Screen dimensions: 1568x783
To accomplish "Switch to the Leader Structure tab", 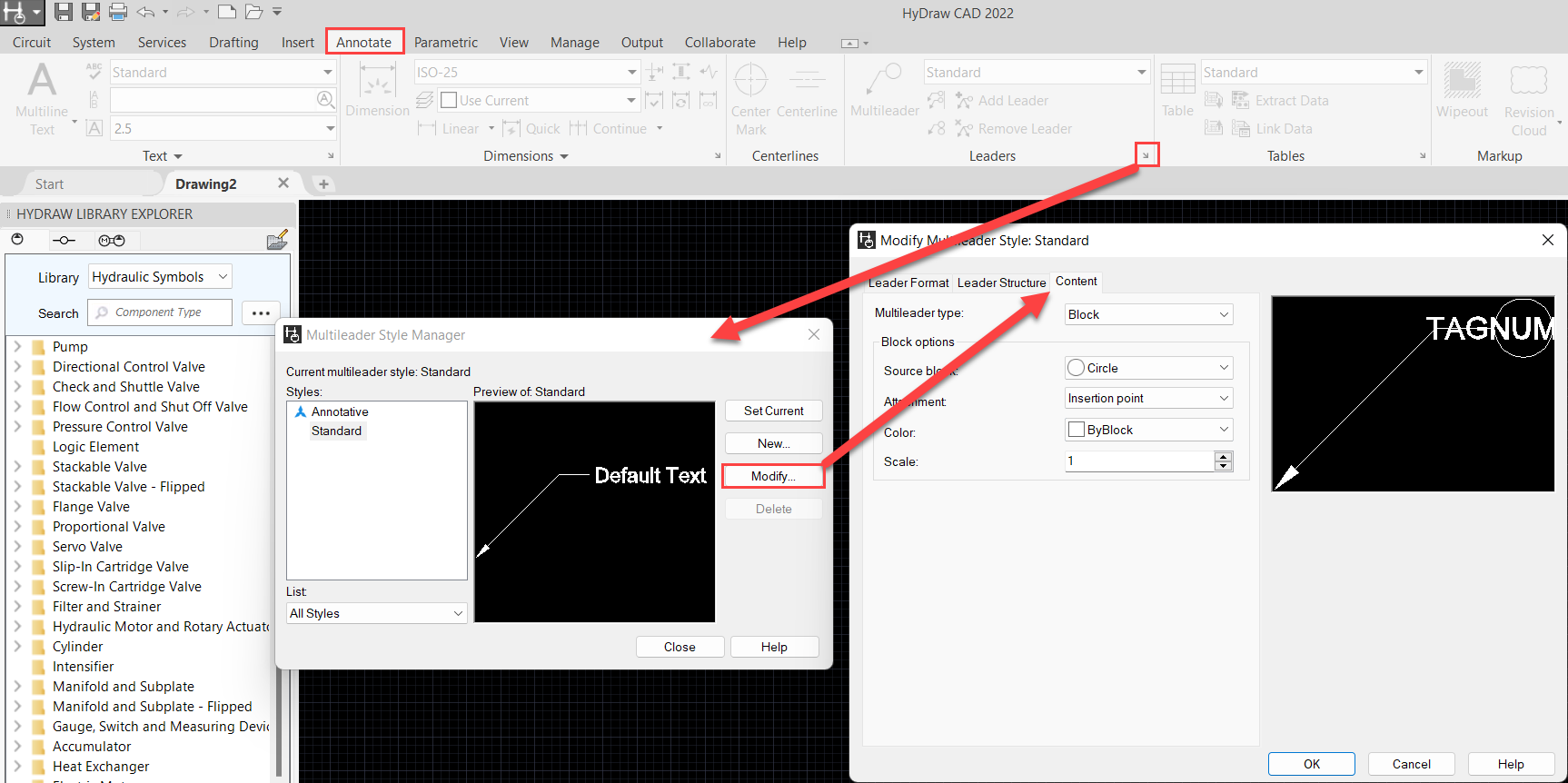I will [x=1002, y=282].
